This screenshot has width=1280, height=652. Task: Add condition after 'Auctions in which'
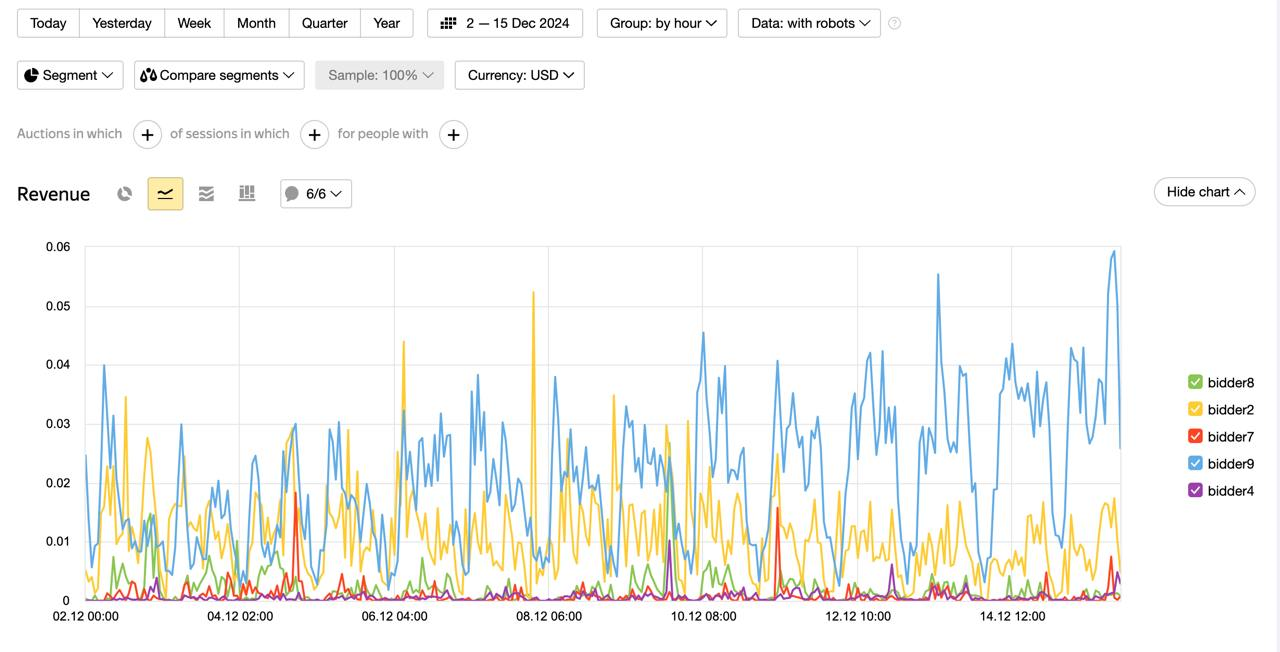click(x=147, y=134)
